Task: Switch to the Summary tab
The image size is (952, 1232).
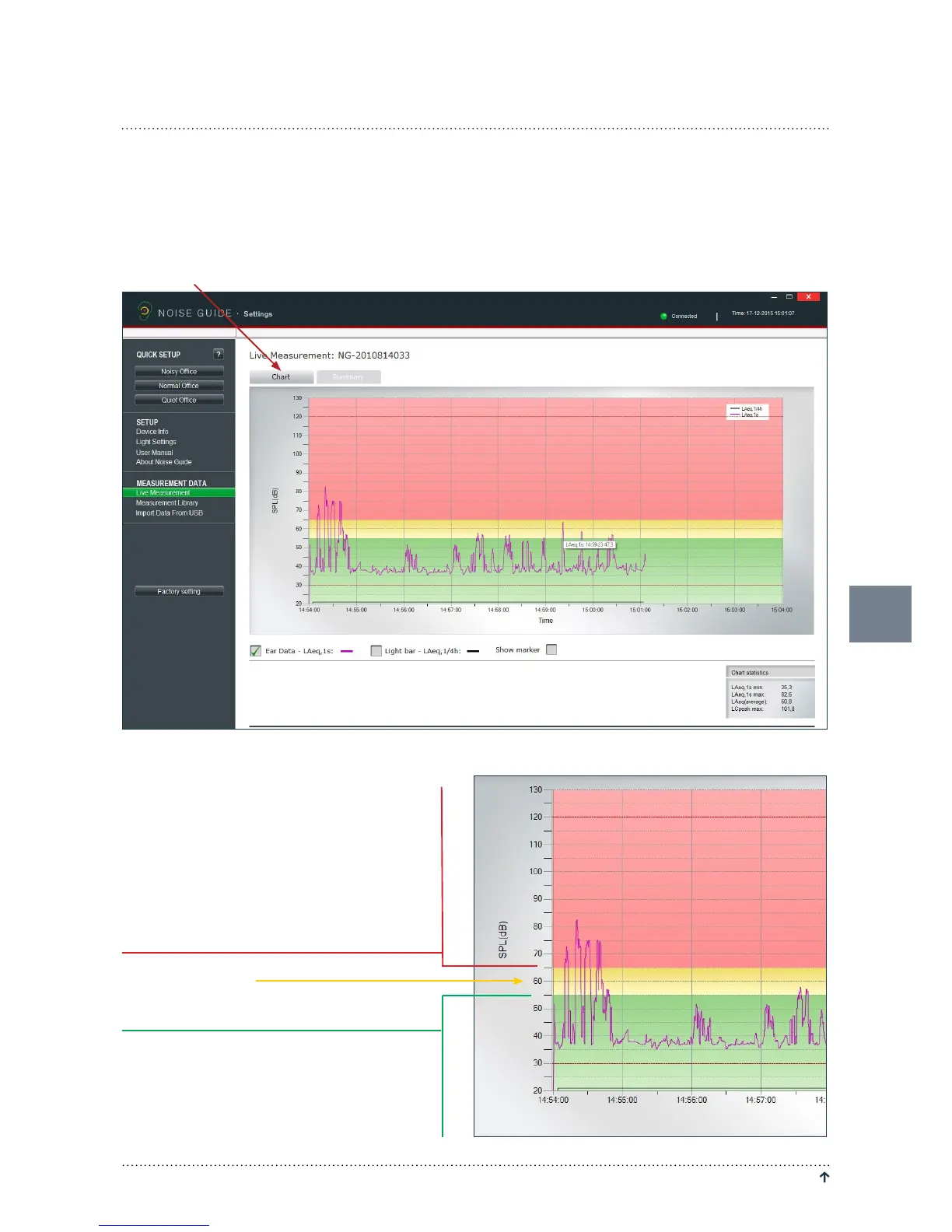Action: point(348,377)
